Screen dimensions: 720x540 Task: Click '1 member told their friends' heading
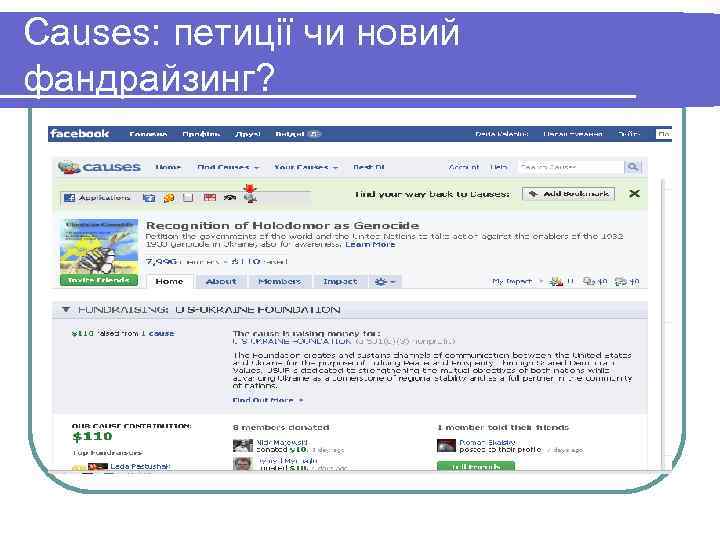tap(503, 428)
